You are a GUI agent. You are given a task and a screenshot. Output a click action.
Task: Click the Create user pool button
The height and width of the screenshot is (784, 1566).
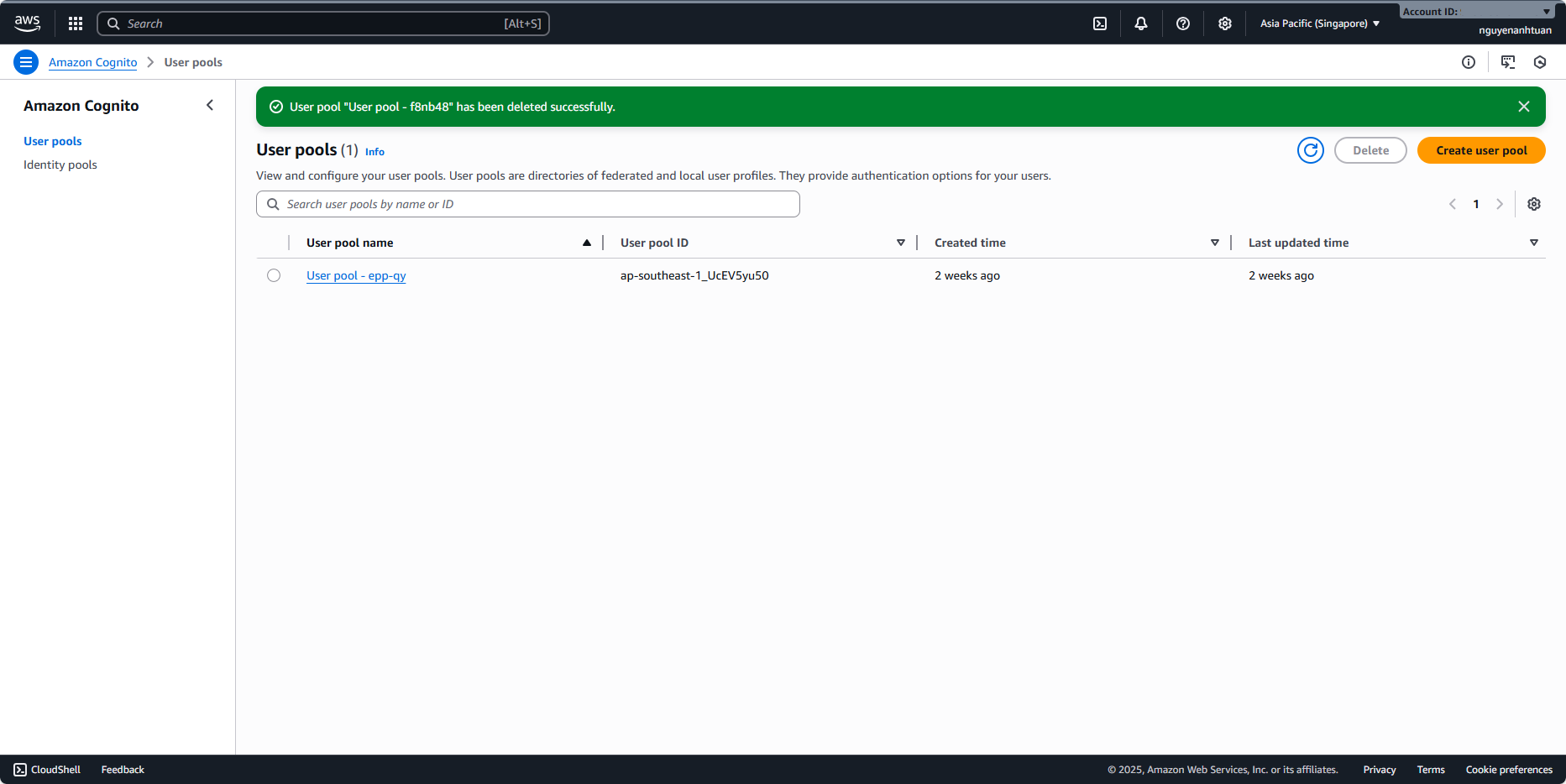point(1481,150)
